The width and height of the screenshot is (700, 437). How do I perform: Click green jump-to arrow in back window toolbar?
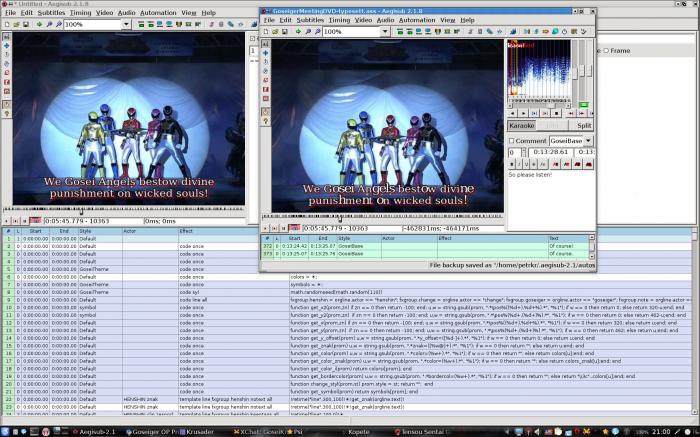click(x=39, y=24)
